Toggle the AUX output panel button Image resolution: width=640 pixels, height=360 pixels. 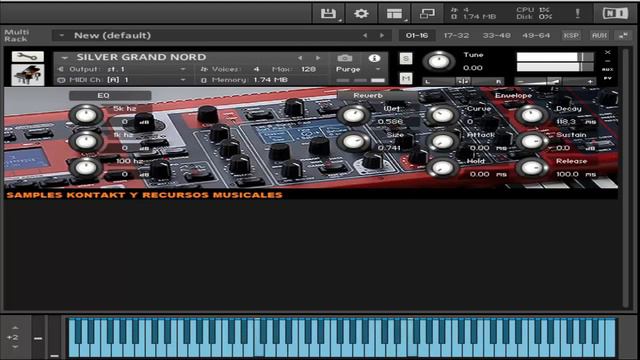[x=599, y=36]
